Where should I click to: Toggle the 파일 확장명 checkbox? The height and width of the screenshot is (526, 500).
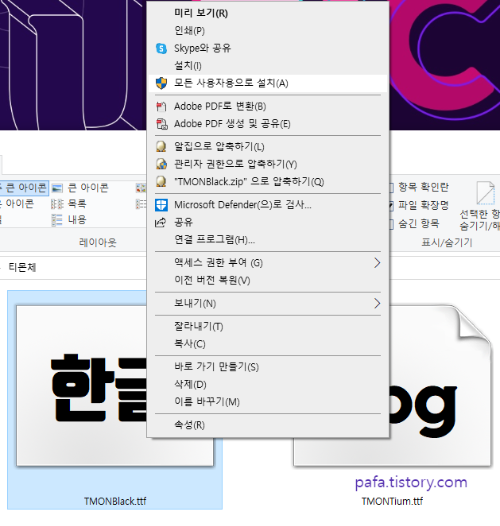point(391,205)
